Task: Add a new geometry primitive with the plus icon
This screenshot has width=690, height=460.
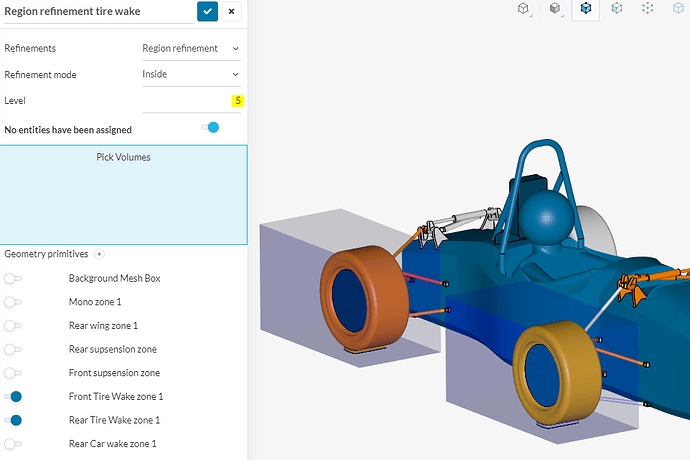Action: click(x=99, y=255)
